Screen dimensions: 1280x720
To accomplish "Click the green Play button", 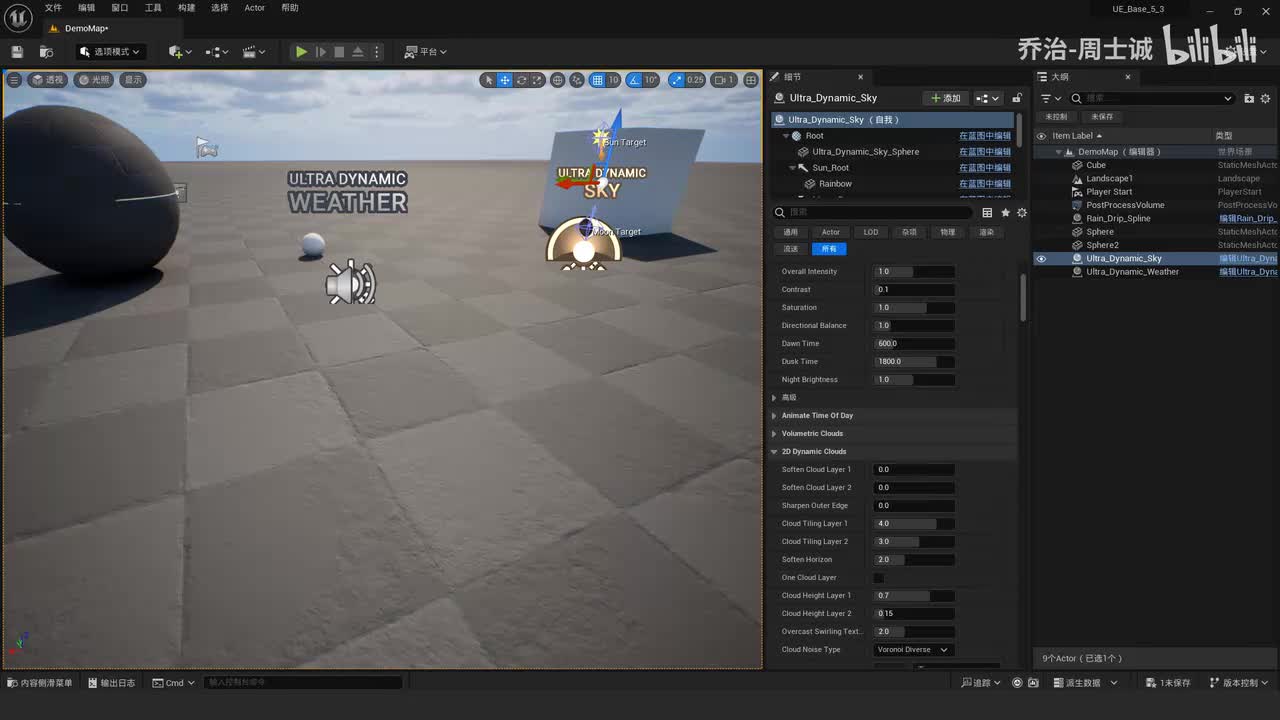I will click(x=301, y=52).
